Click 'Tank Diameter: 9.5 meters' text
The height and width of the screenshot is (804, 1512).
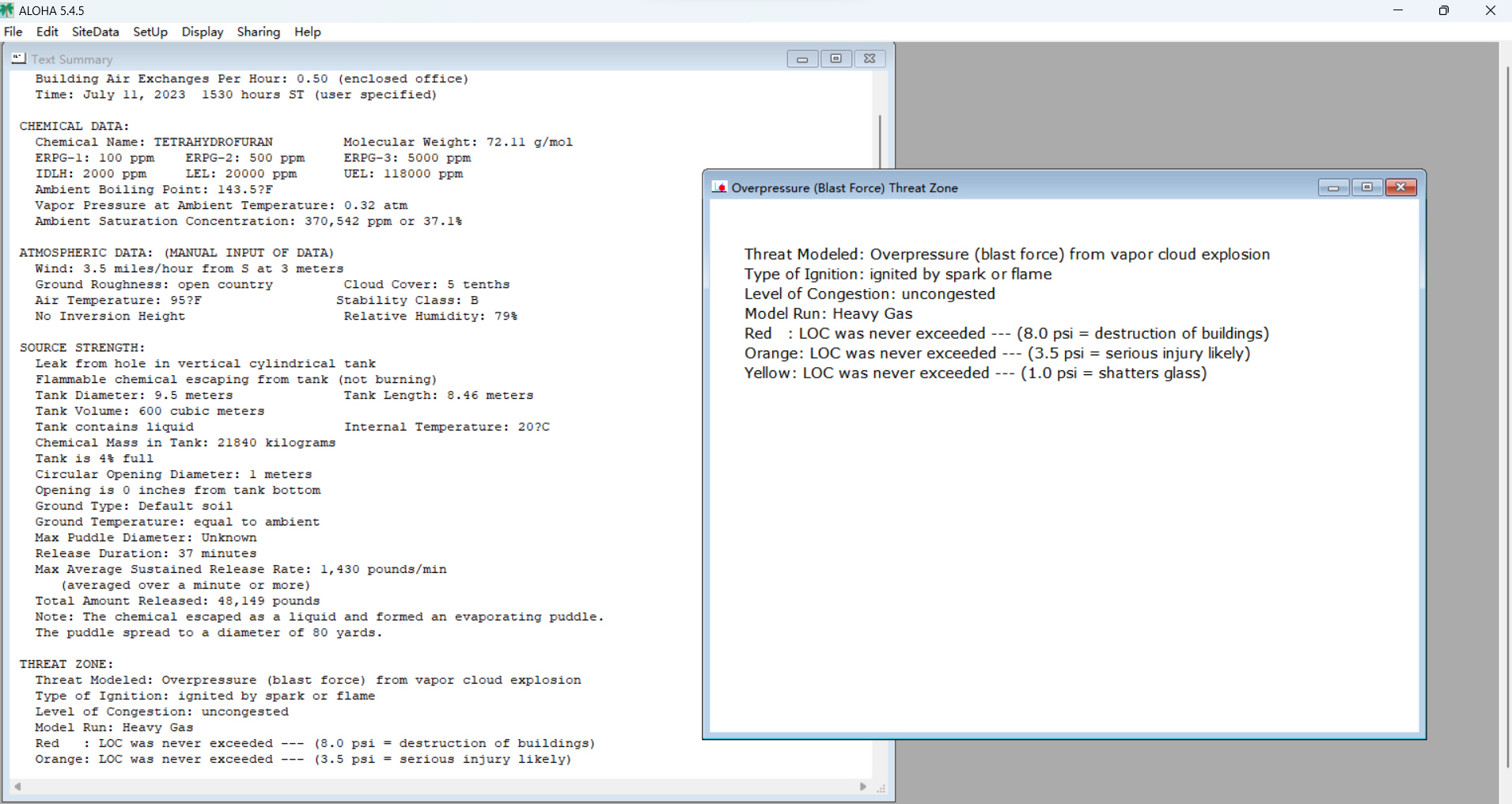[x=134, y=395]
